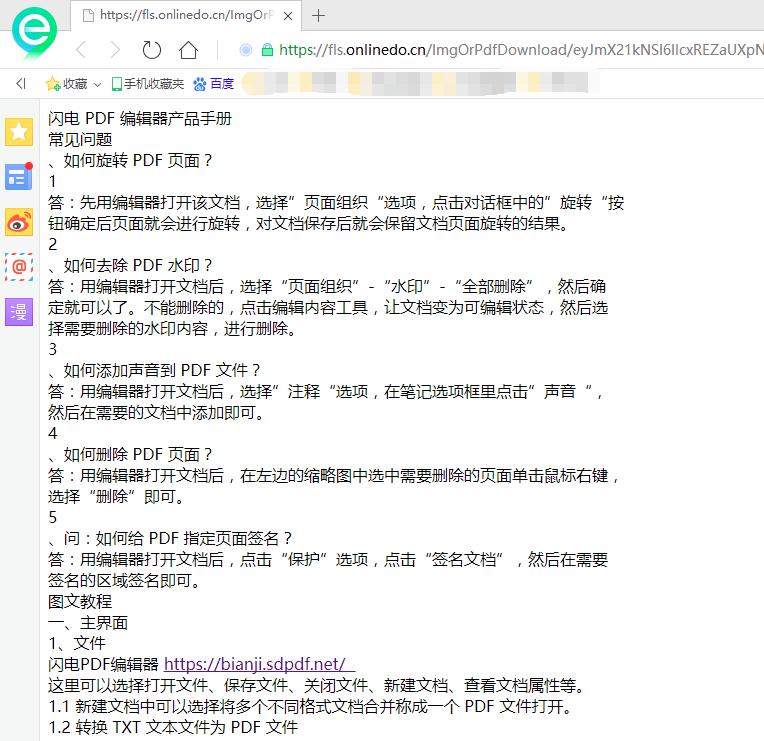Click the question 如何去除 PDF 水印

(138, 265)
